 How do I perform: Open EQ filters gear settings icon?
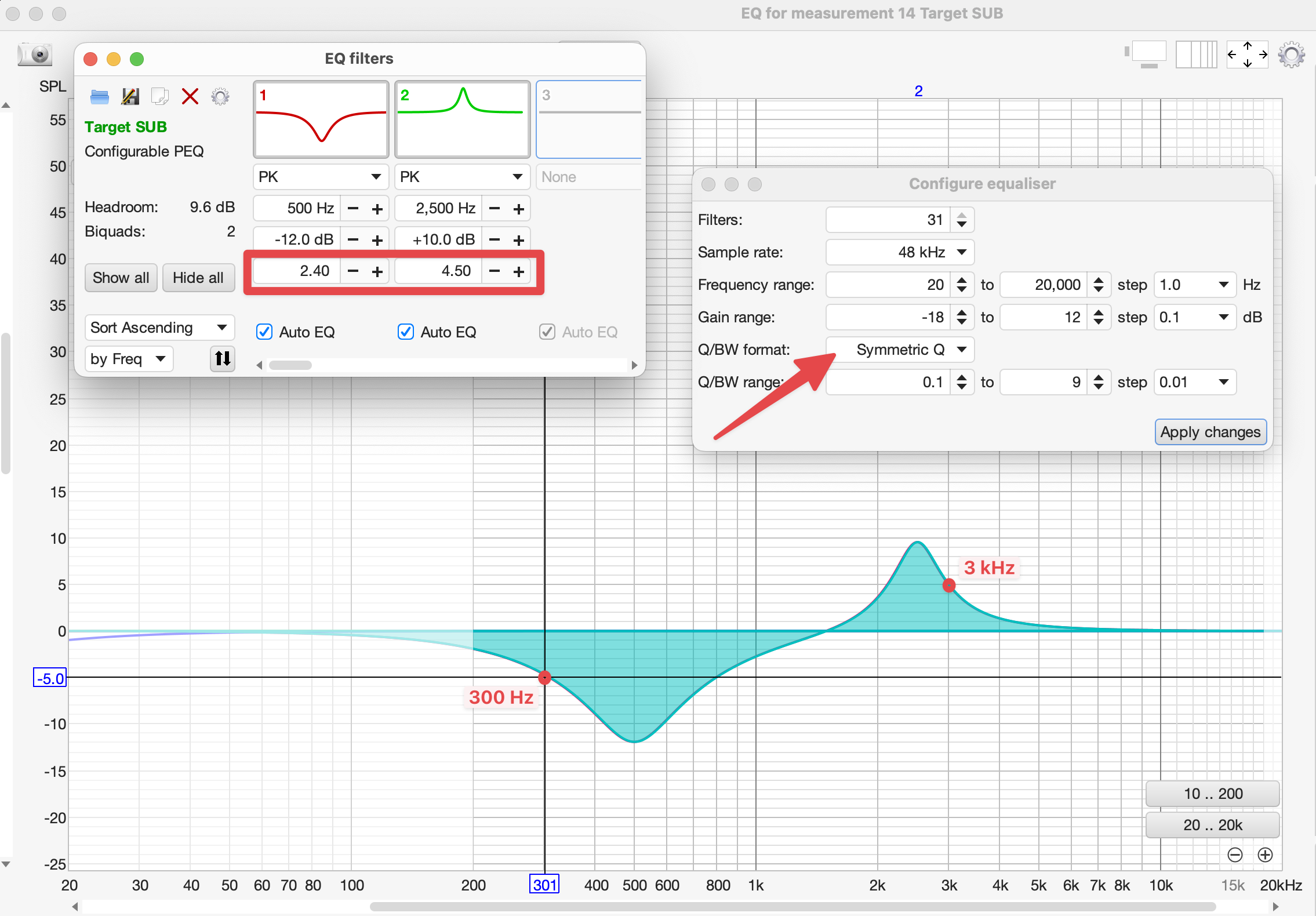(220, 96)
